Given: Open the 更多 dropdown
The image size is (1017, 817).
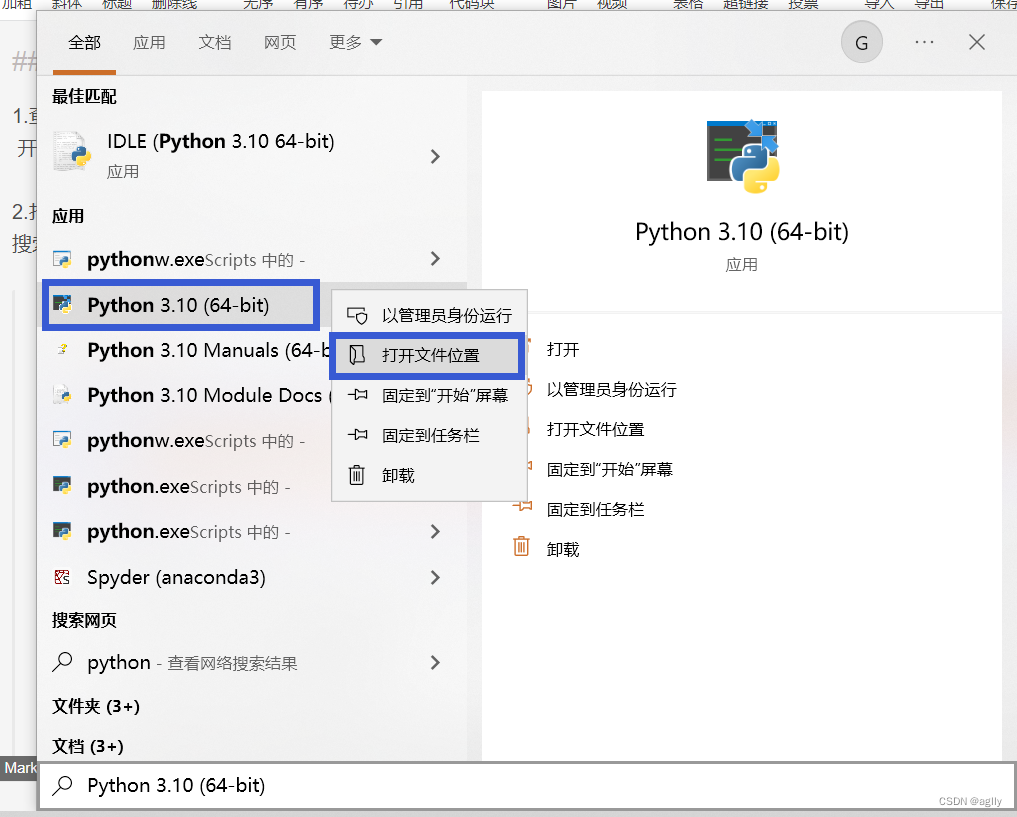Looking at the screenshot, I should (x=355, y=43).
